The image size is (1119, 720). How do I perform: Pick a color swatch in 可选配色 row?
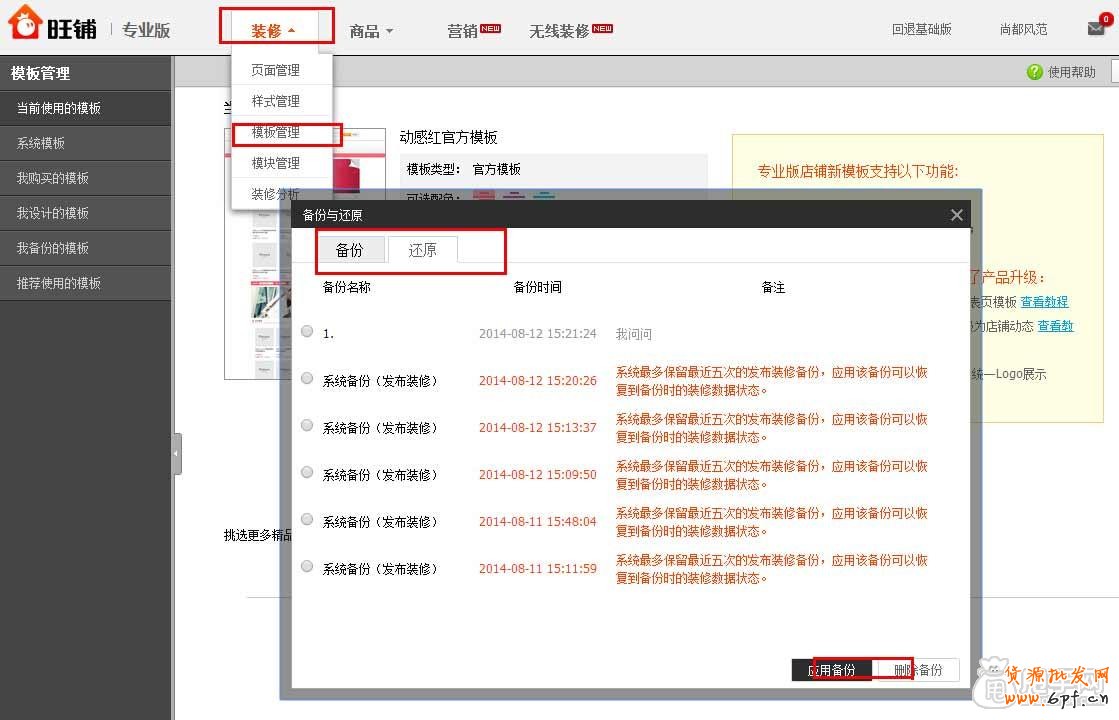[x=483, y=196]
